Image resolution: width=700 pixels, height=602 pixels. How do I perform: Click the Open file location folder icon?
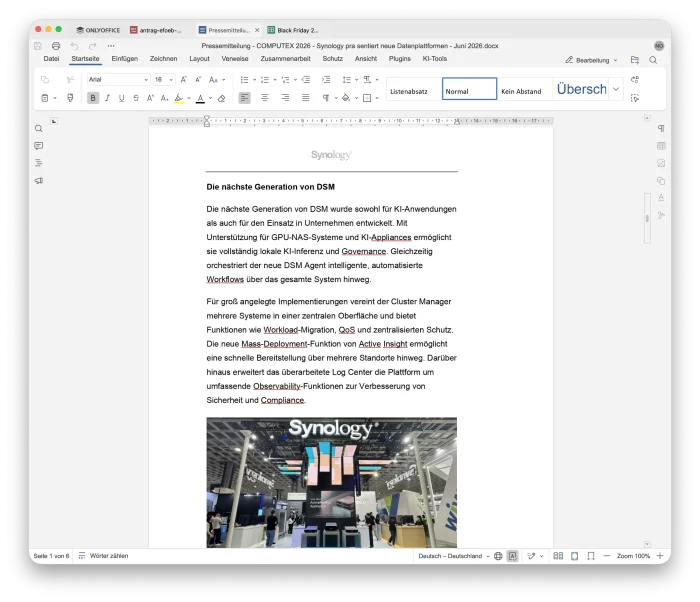(635, 60)
